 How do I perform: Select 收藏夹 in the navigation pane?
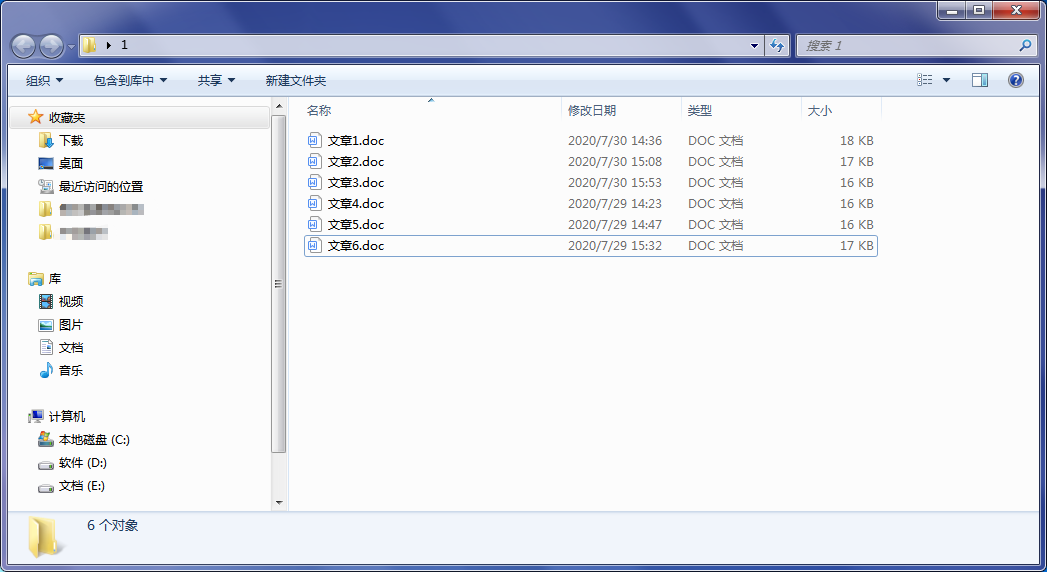click(67, 117)
